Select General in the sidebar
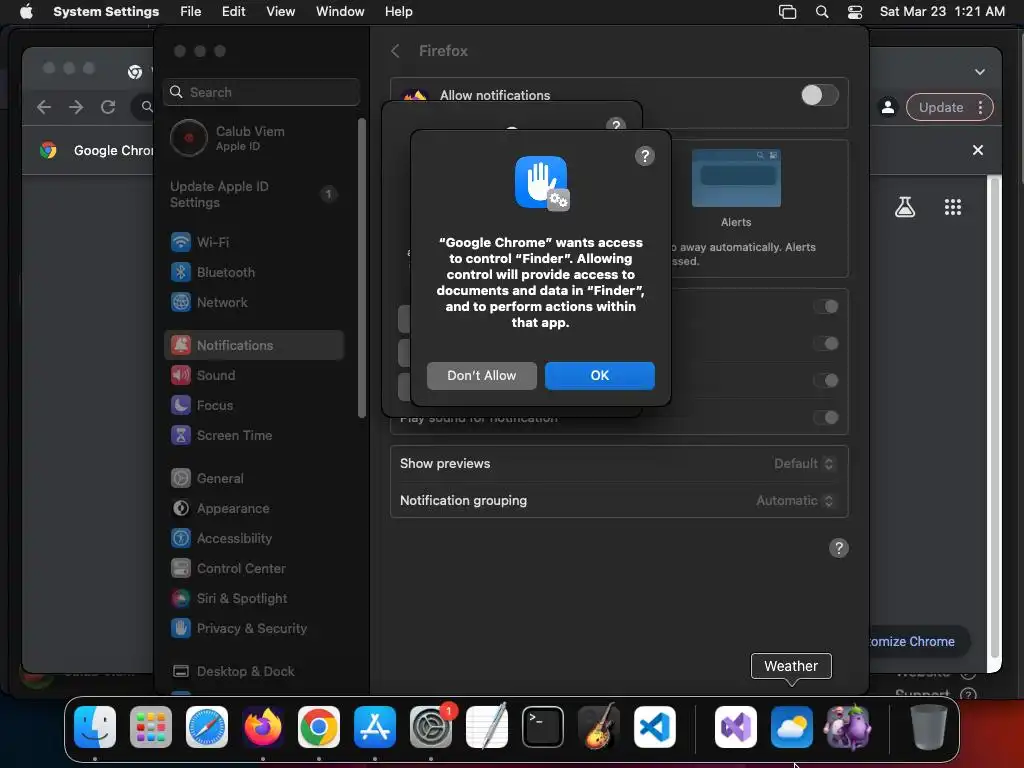The width and height of the screenshot is (1024, 768). (255, 478)
